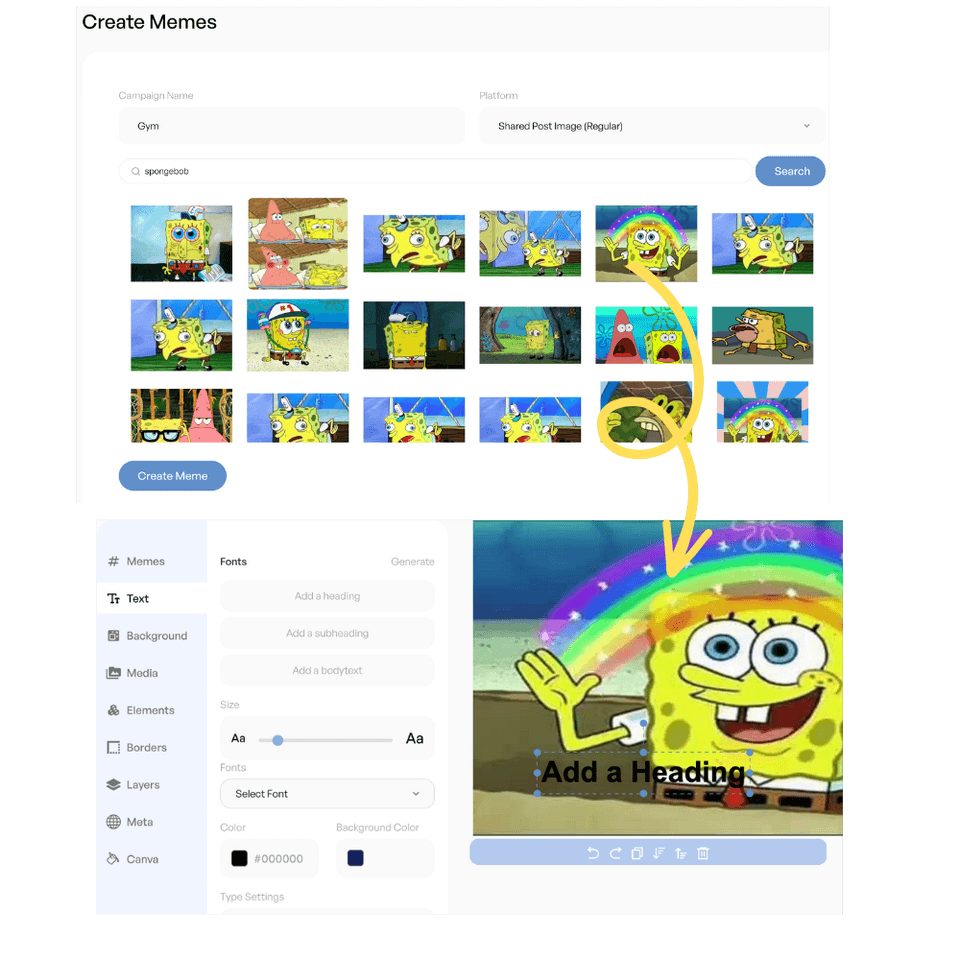Image resolution: width=960 pixels, height=960 pixels.
Task: Select the SpongeBob with glasses and Patrick thumbnail
Action: (x=181, y=416)
